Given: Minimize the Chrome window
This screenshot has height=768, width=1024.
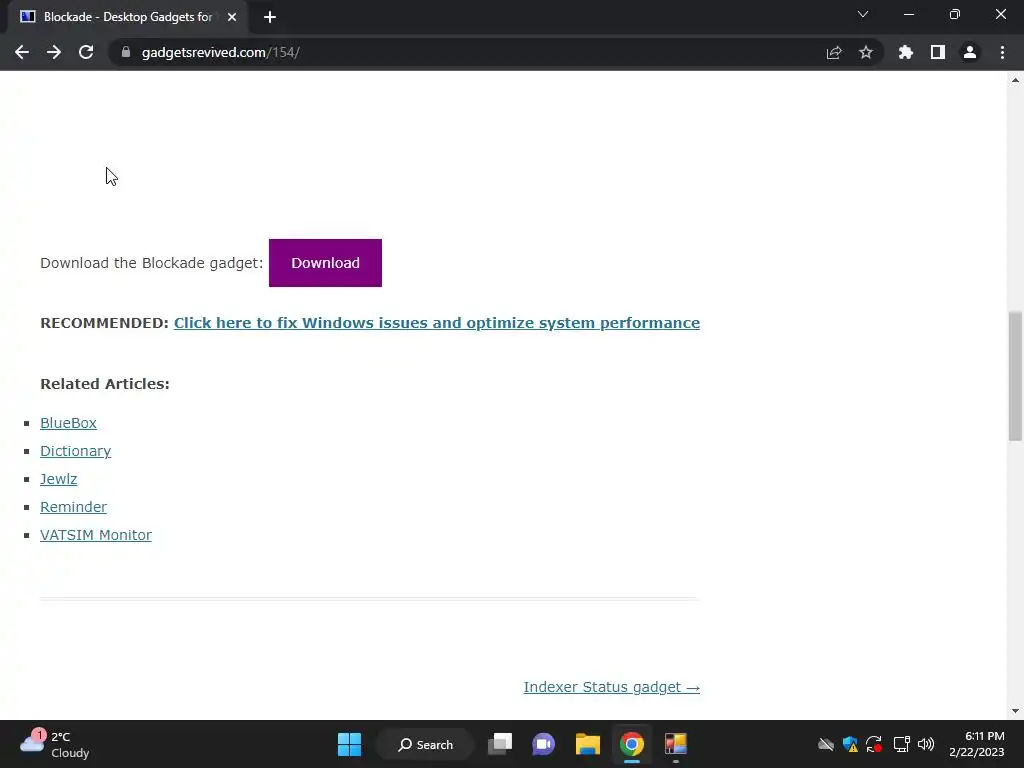Looking at the screenshot, I should (x=909, y=14).
